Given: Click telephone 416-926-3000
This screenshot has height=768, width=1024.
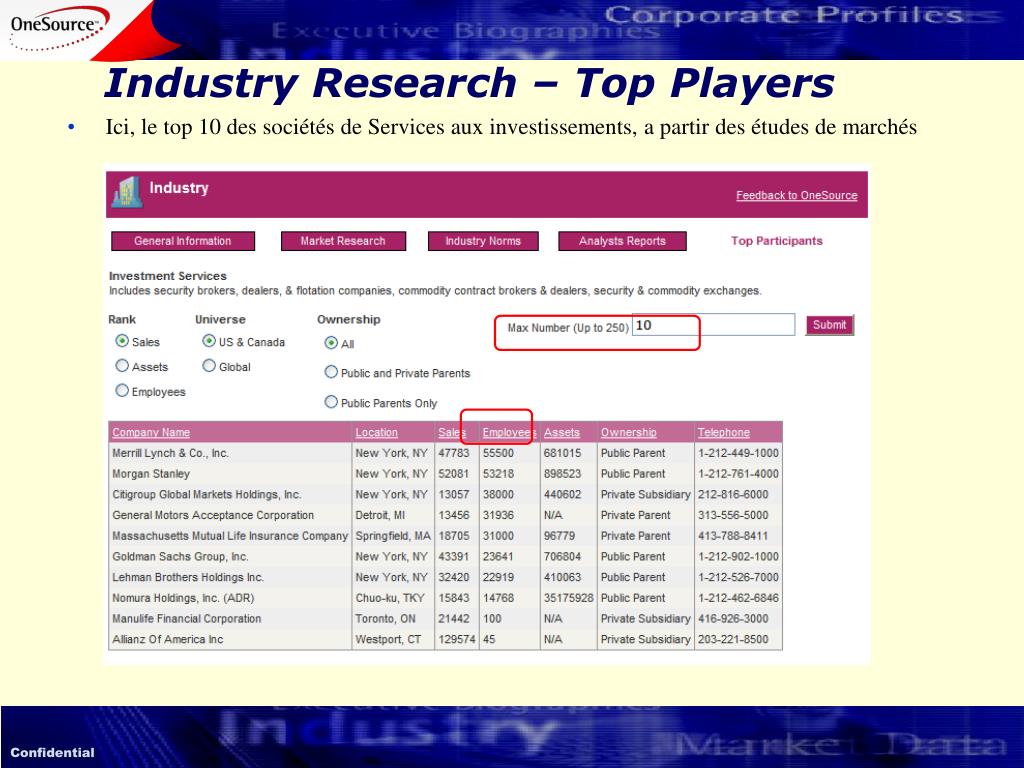Looking at the screenshot, I should (733, 619).
